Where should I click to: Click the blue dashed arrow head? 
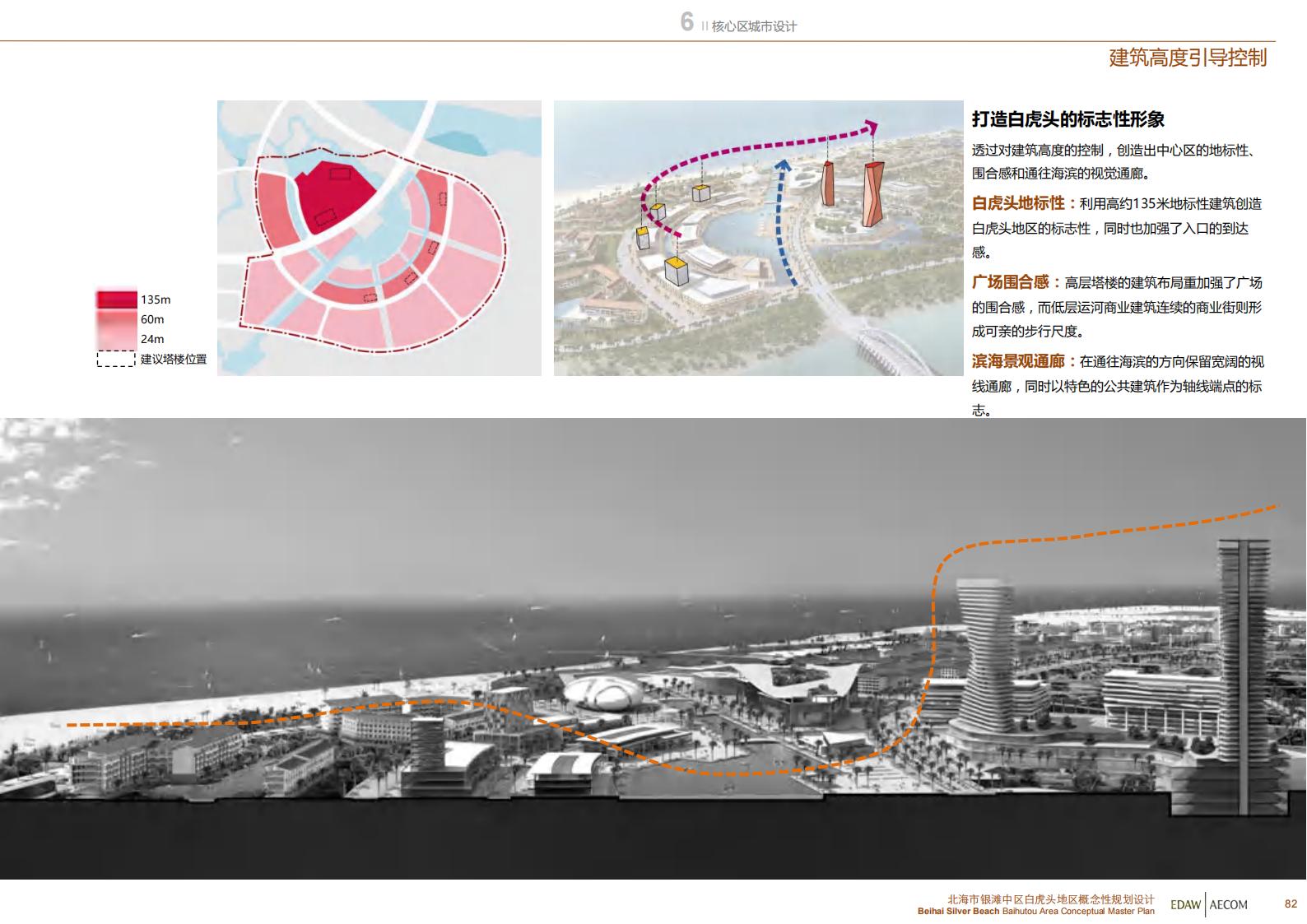pos(784,166)
